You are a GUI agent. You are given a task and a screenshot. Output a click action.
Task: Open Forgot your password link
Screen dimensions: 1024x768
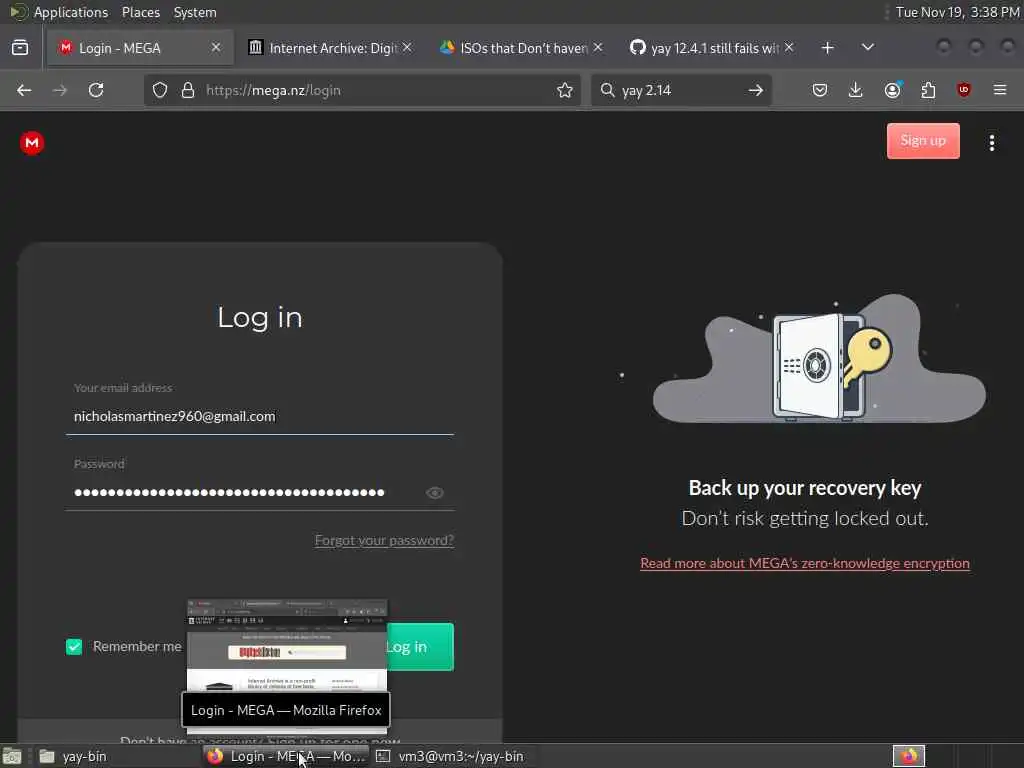384,541
